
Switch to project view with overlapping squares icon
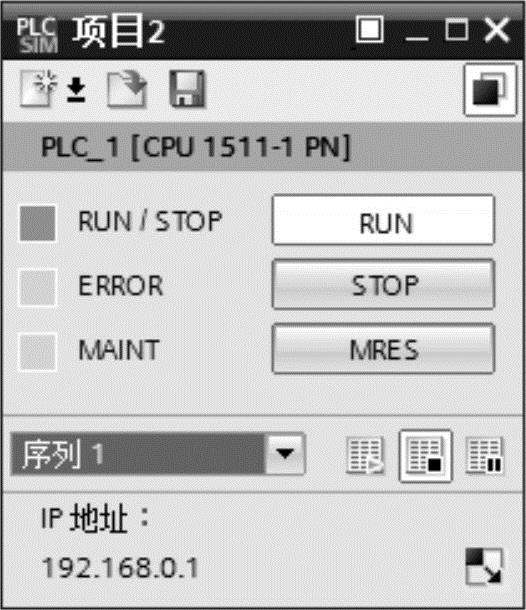[x=490, y=90]
